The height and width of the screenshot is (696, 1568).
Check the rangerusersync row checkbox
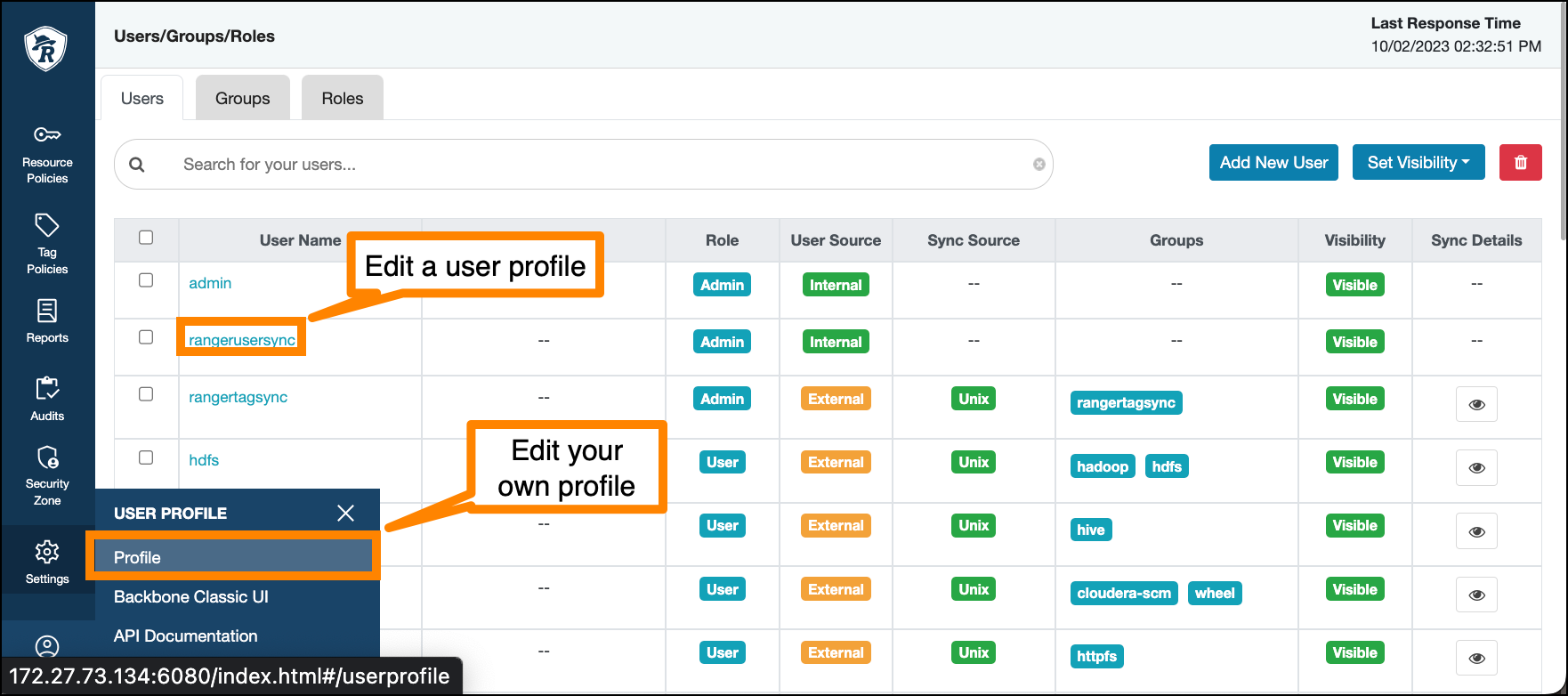[146, 337]
